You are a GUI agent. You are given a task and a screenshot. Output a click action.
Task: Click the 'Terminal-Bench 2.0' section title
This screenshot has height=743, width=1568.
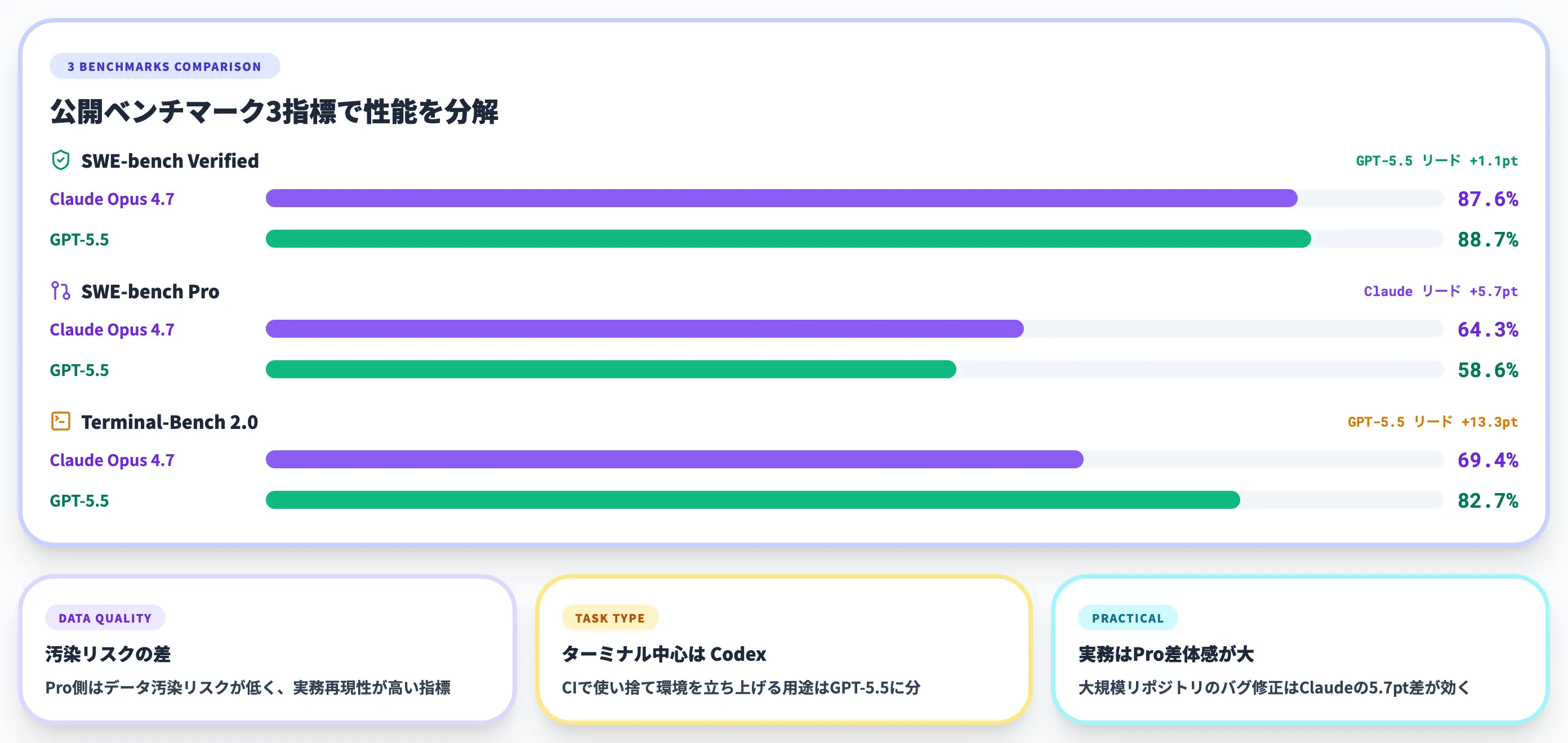coord(170,422)
